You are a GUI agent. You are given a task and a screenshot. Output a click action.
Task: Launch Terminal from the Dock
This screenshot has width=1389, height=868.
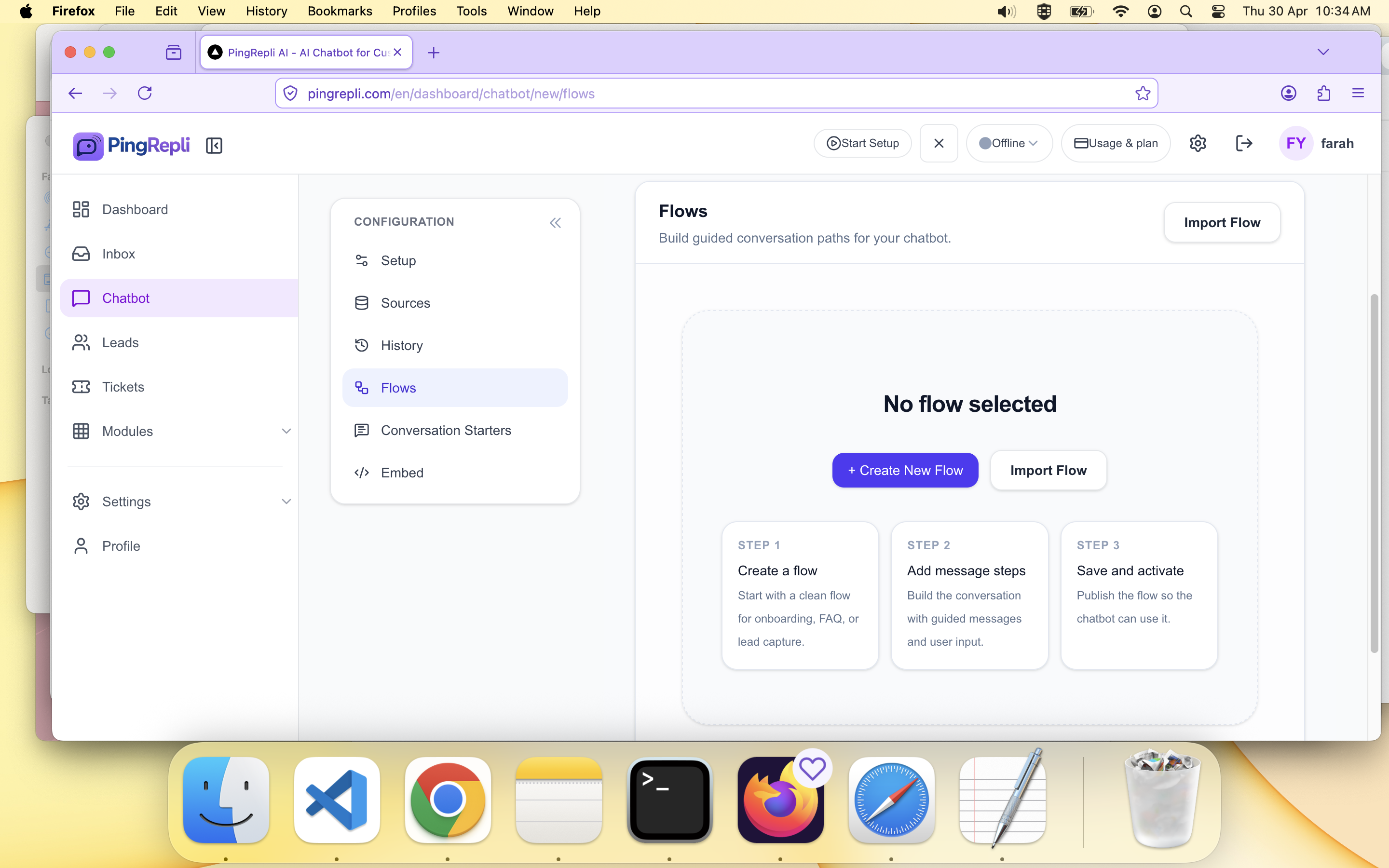pyautogui.click(x=670, y=800)
